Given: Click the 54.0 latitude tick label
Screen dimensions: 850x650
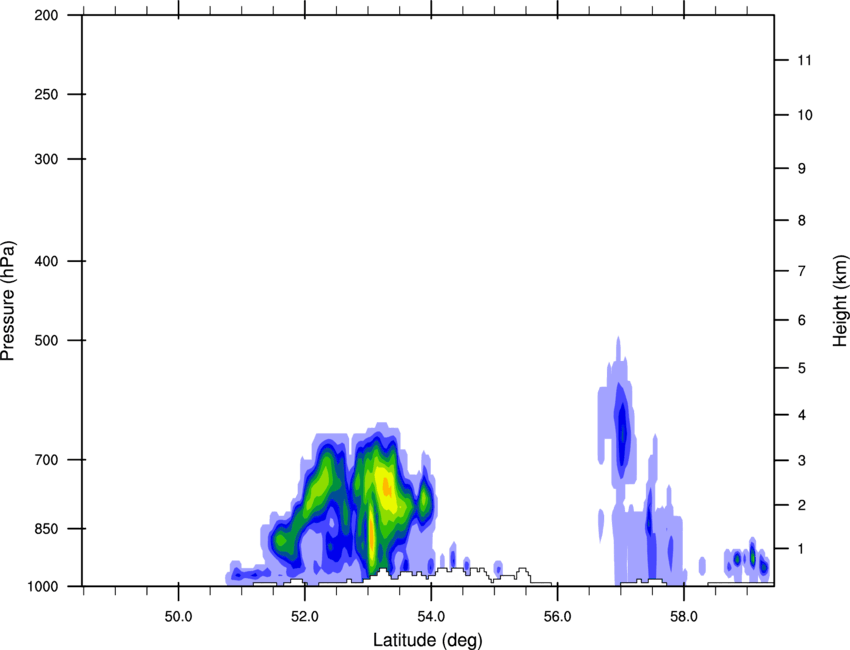Looking at the screenshot, I should [x=432, y=616].
